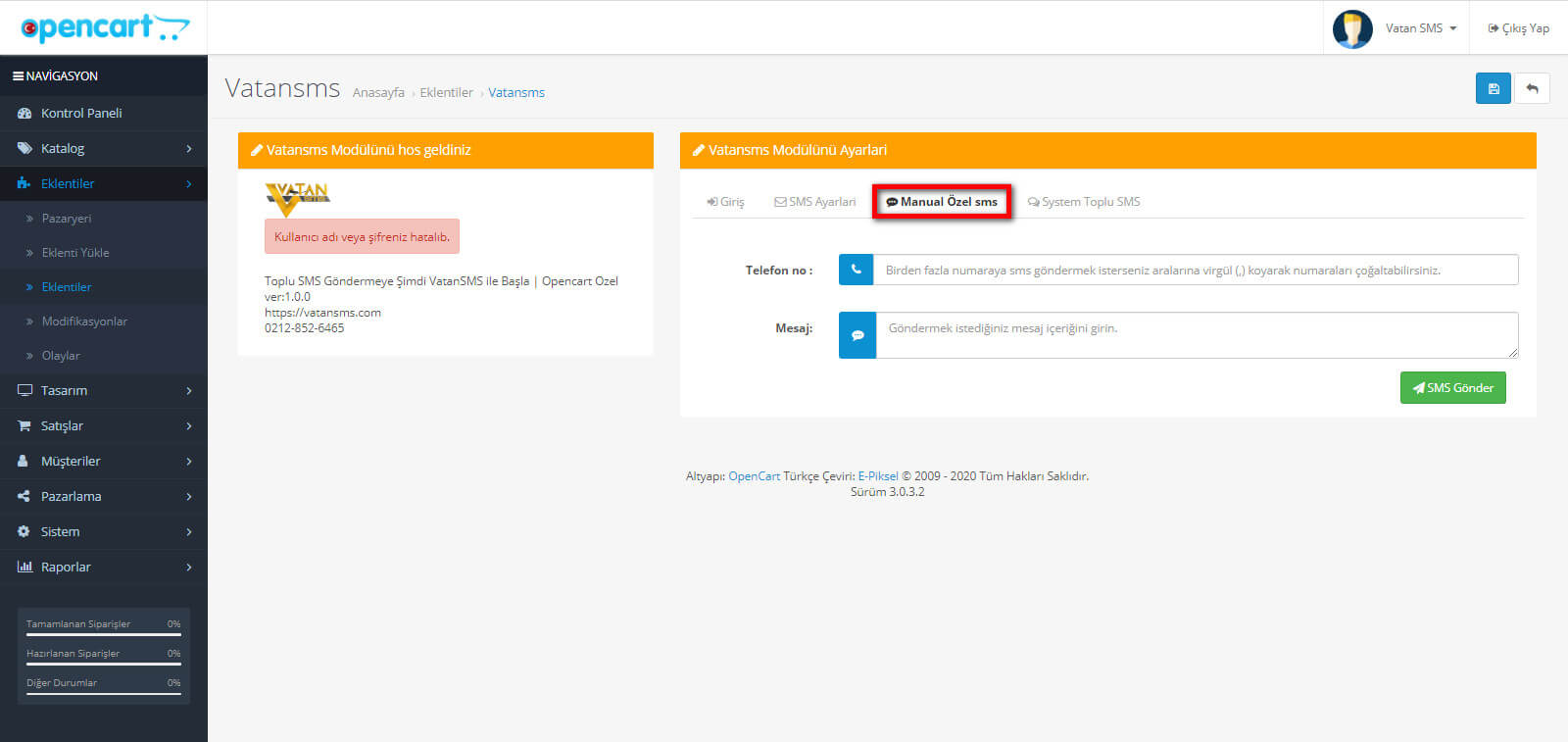The height and width of the screenshot is (742, 1568).
Task: Click the NAVİGASYON hamburger icon
Action: point(18,75)
